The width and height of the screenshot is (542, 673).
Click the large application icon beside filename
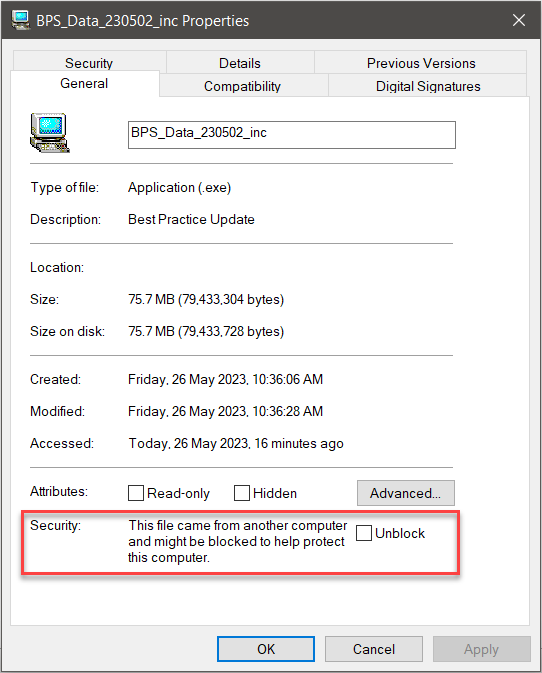[49, 133]
